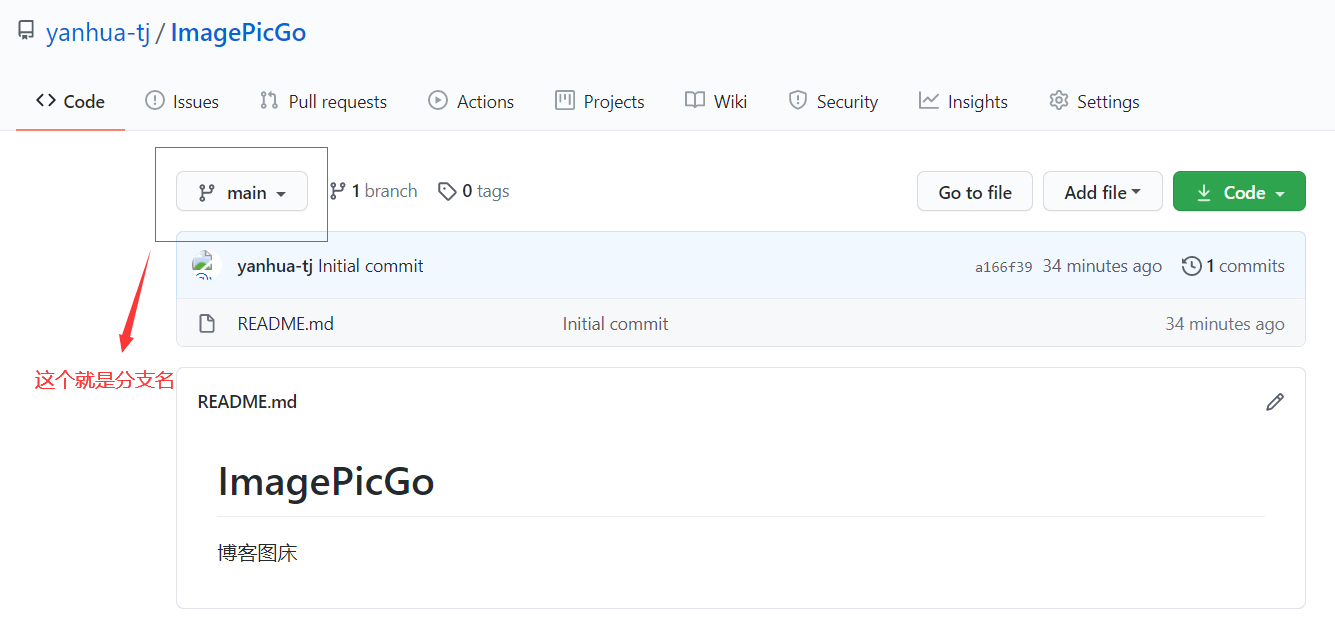Open the yanhua-tj owner profile link

pos(98,33)
